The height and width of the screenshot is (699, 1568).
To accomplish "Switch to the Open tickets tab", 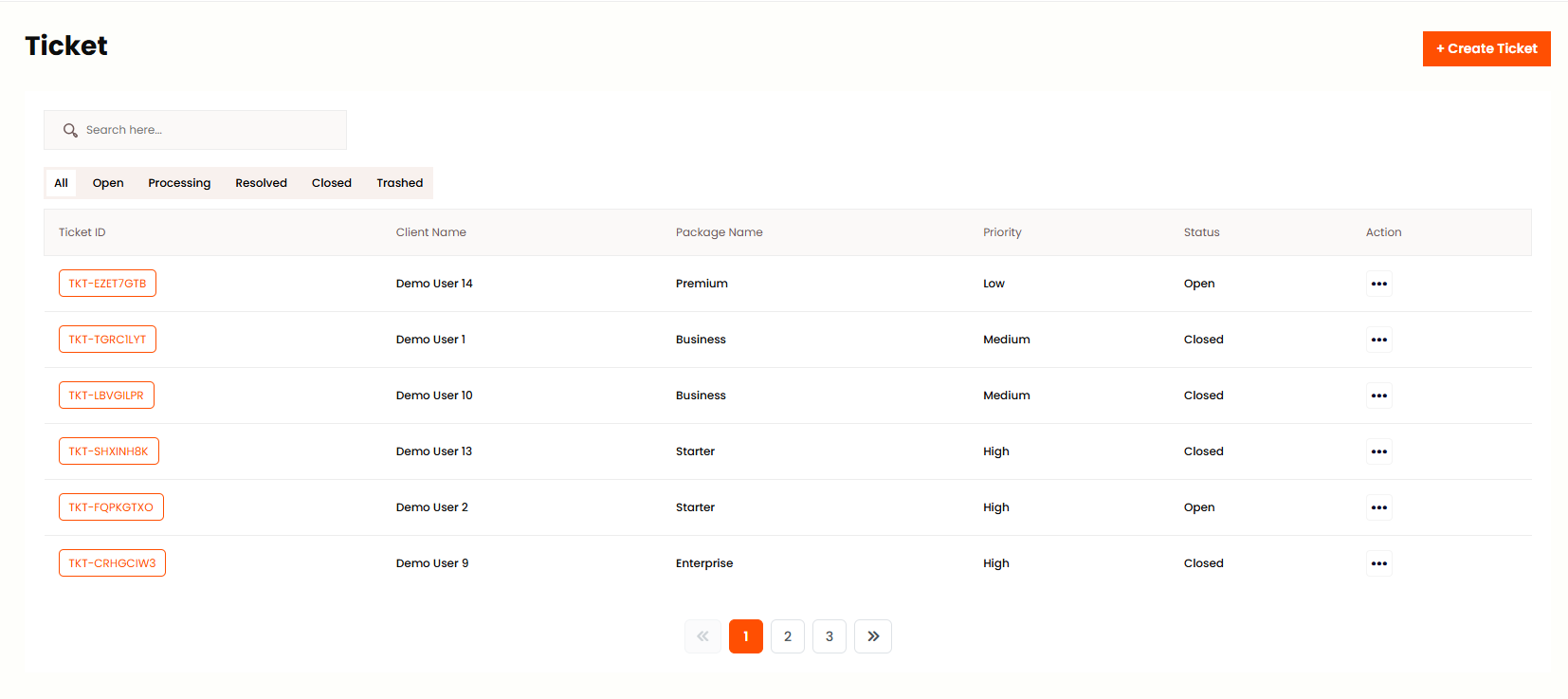I will pos(108,183).
